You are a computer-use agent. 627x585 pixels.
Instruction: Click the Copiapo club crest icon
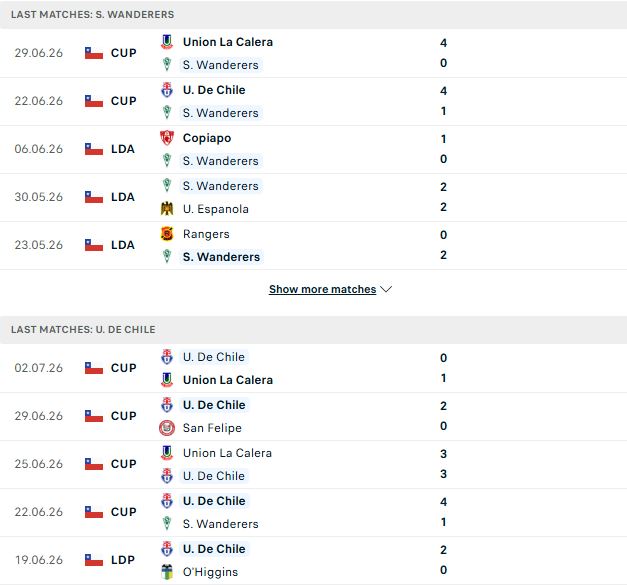click(x=167, y=138)
